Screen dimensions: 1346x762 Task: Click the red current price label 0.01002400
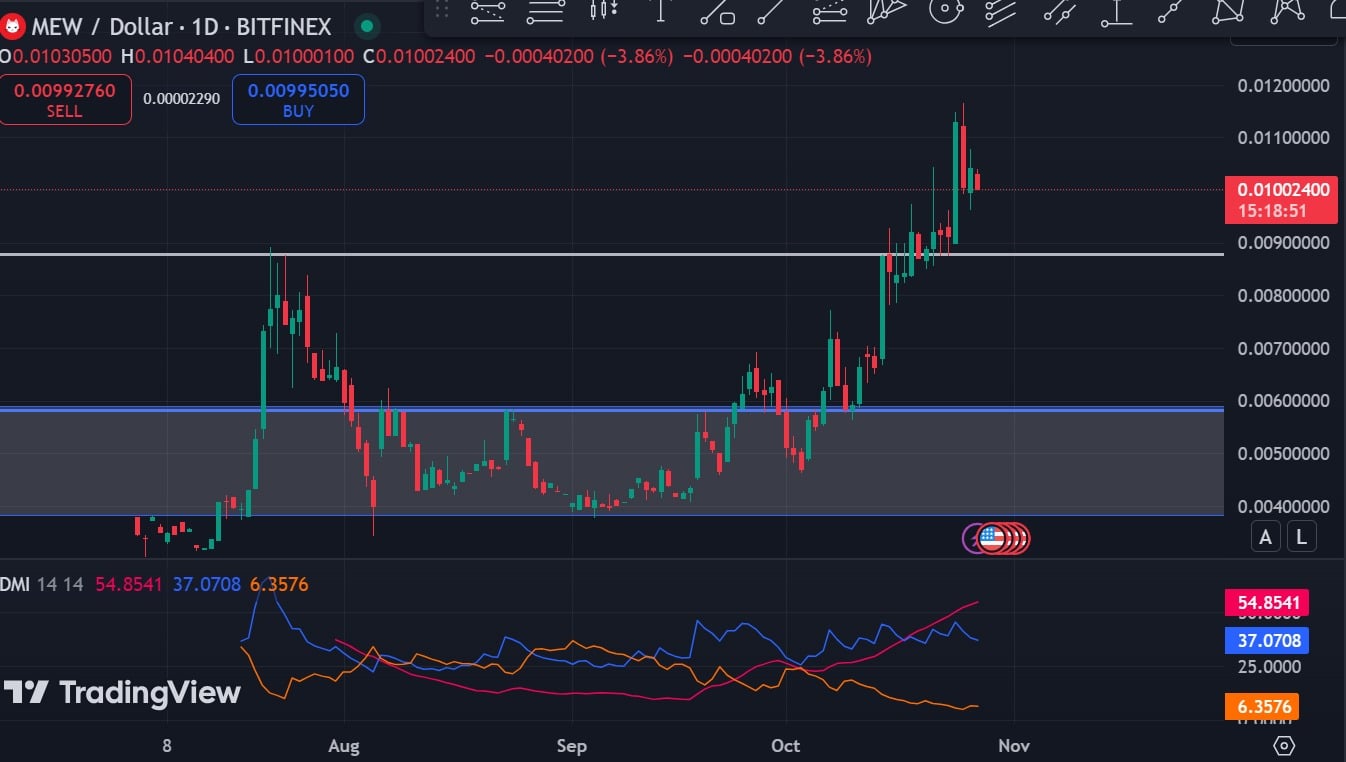pyautogui.click(x=1282, y=190)
